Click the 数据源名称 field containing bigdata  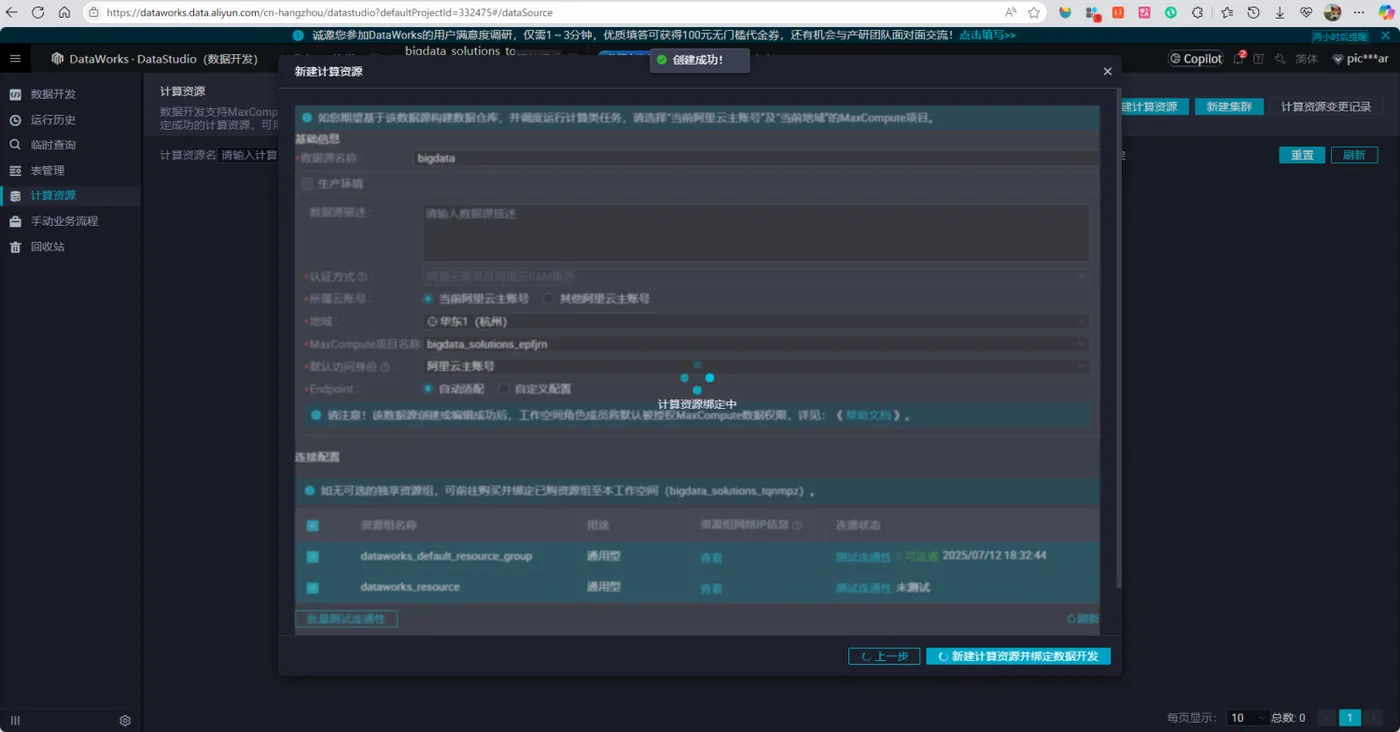click(756, 158)
